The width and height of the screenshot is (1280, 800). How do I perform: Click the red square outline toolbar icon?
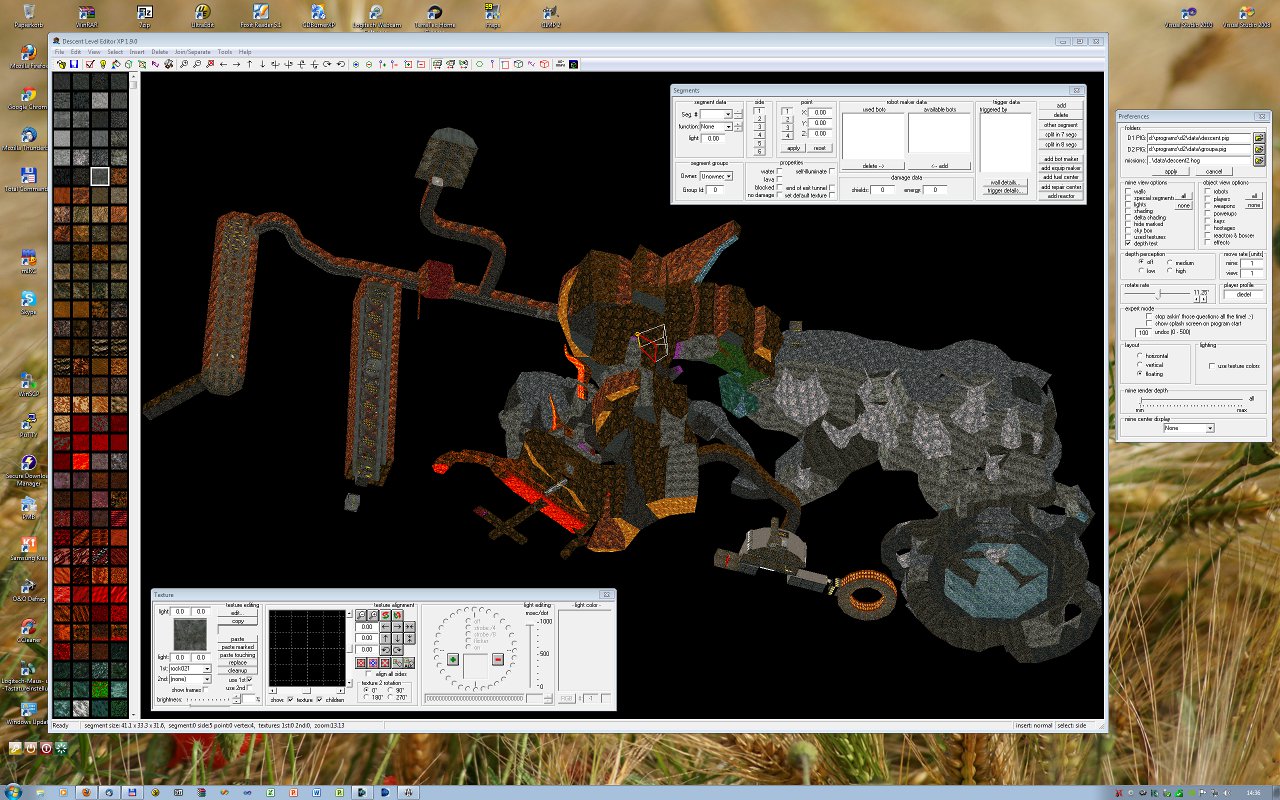click(505, 64)
